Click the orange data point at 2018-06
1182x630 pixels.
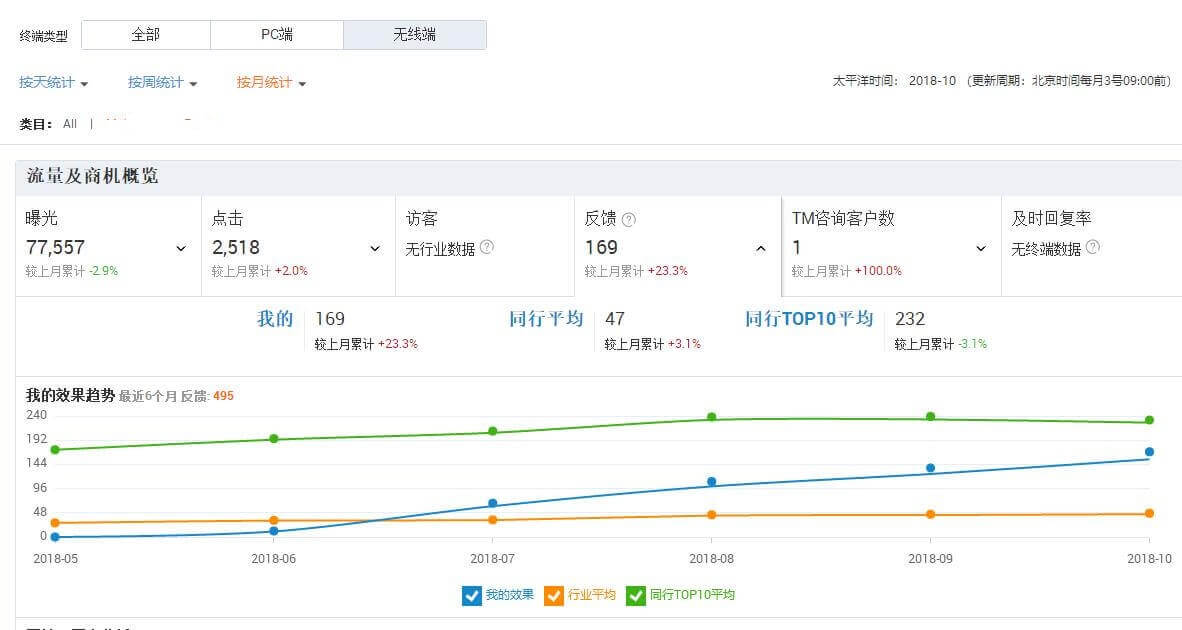tap(273, 520)
